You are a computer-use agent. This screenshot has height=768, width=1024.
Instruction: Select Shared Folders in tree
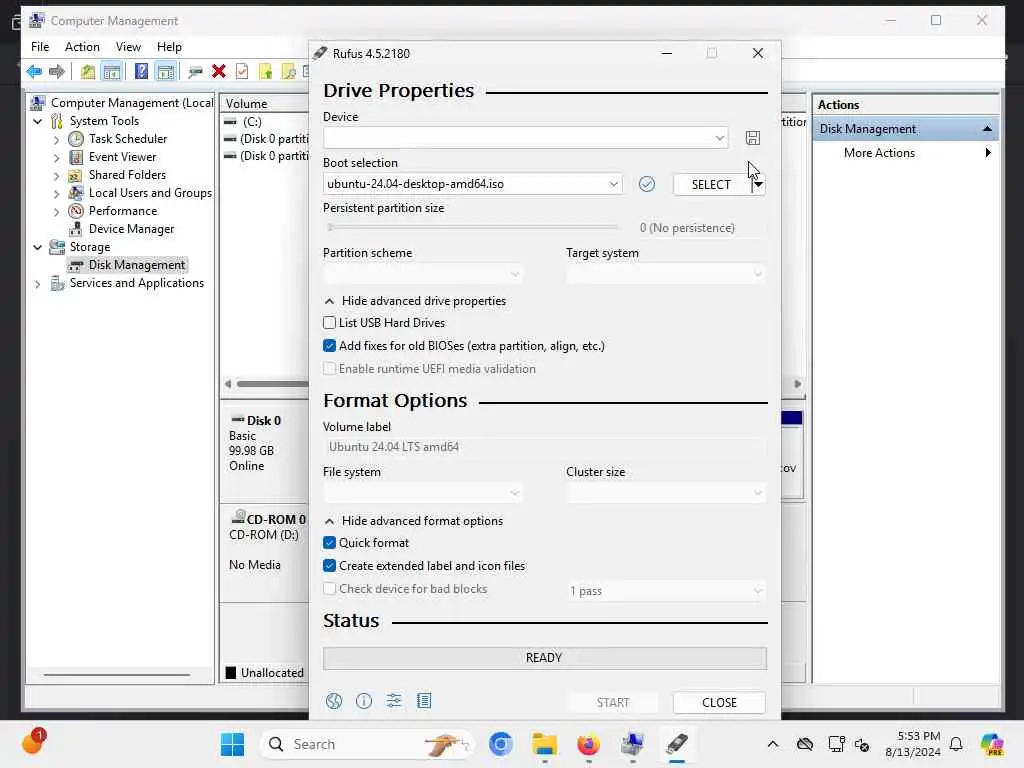click(127, 175)
